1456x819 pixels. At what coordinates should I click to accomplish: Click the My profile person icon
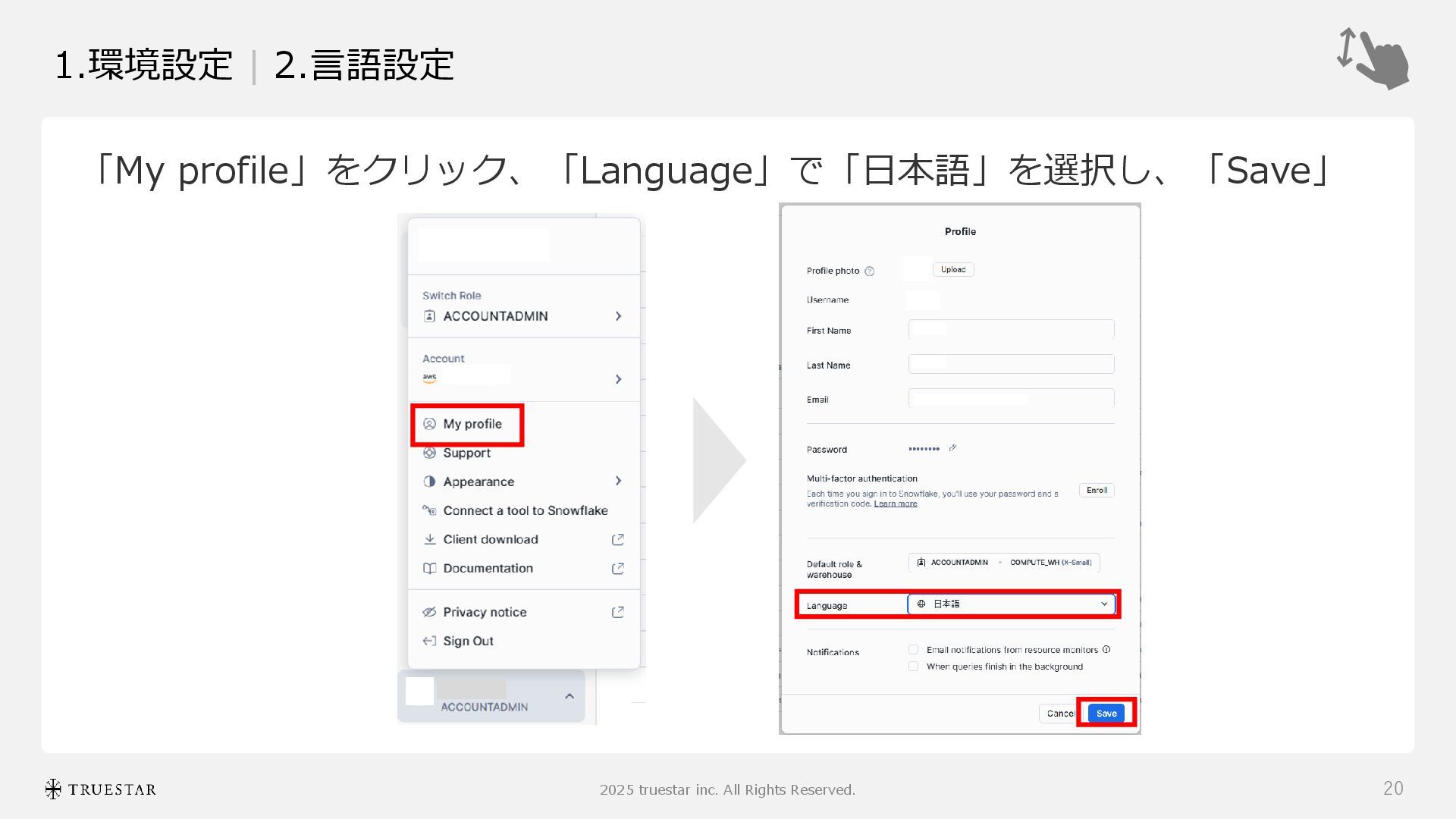click(x=429, y=424)
